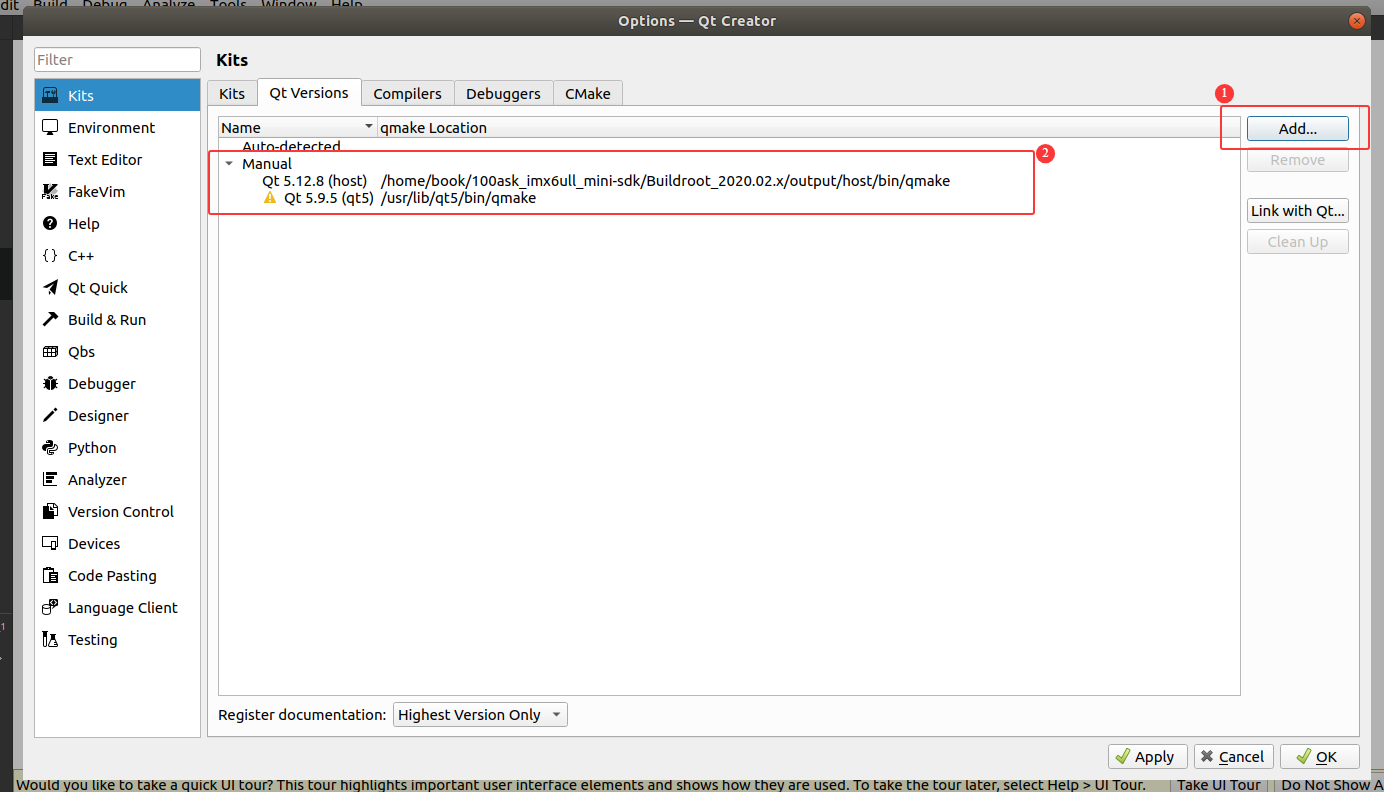Sort by the Name column header

point(298,128)
